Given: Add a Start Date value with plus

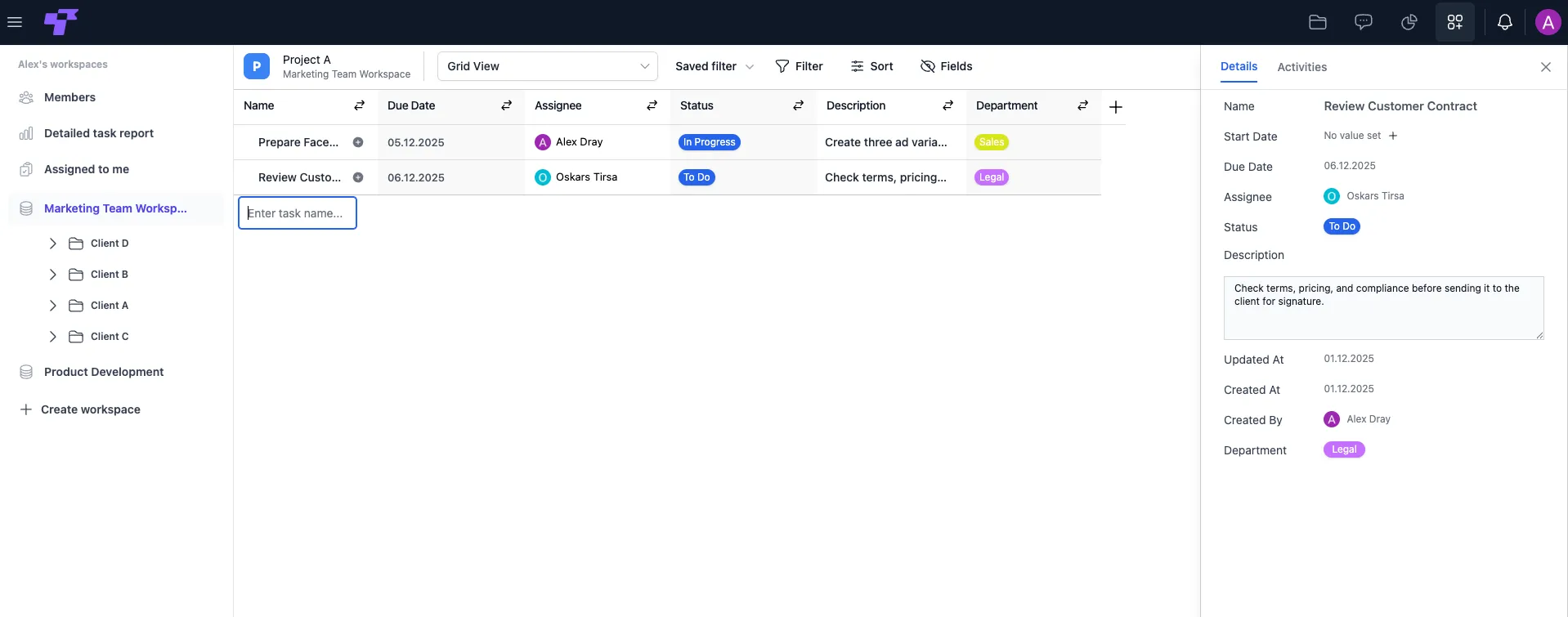Looking at the screenshot, I should 1393,136.
